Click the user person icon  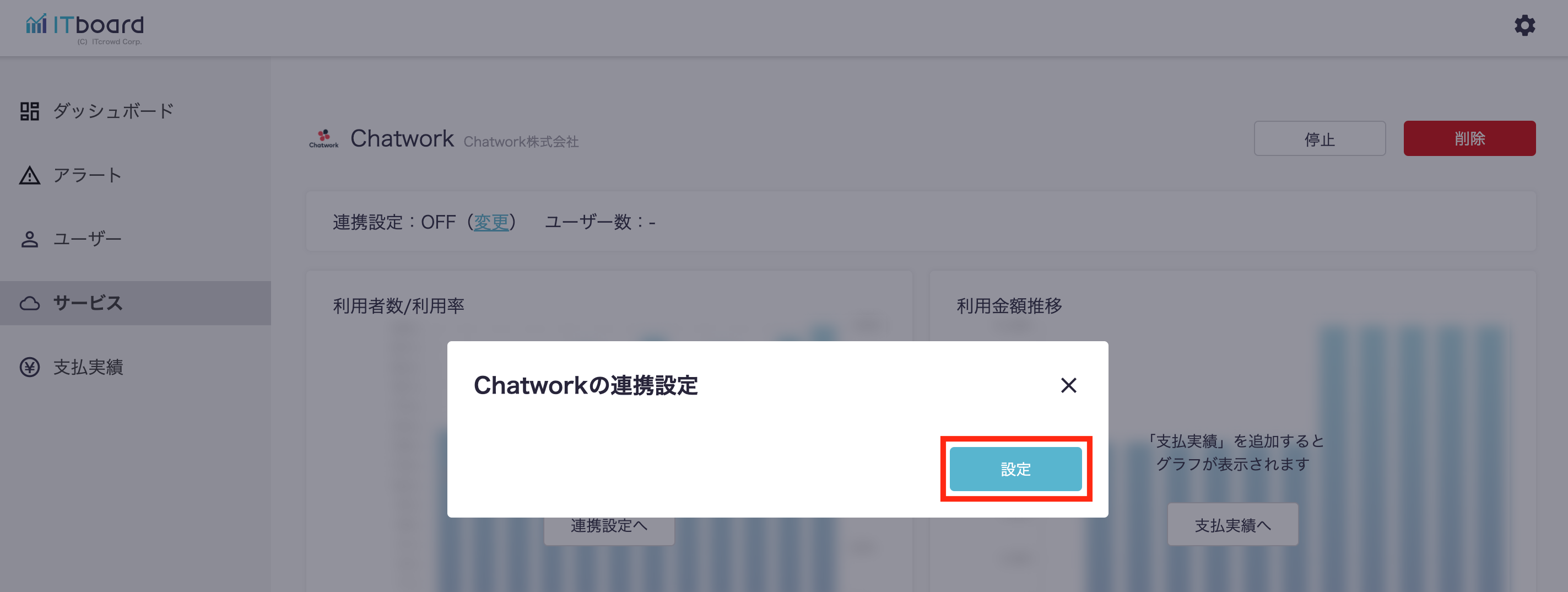[x=29, y=239]
